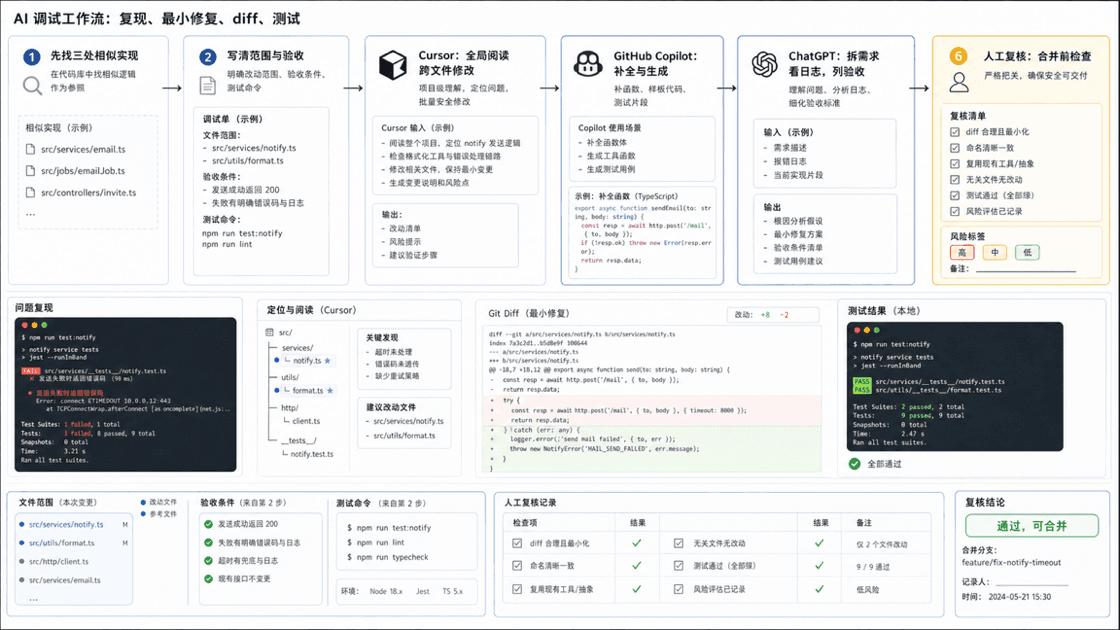This screenshot has width=1120, height=630.
Task: Open client.ts in the file tree
Action: click(x=306, y=421)
